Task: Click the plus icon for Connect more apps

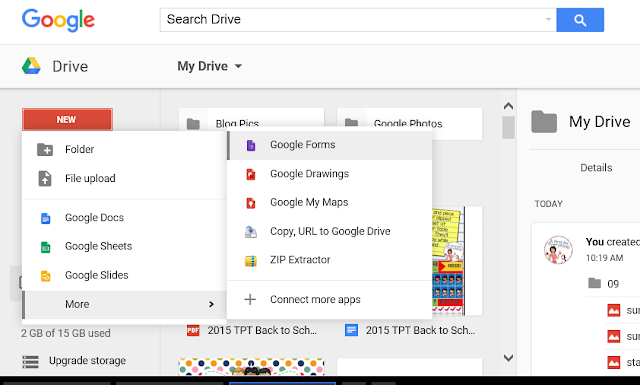Action: [x=250, y=299]
